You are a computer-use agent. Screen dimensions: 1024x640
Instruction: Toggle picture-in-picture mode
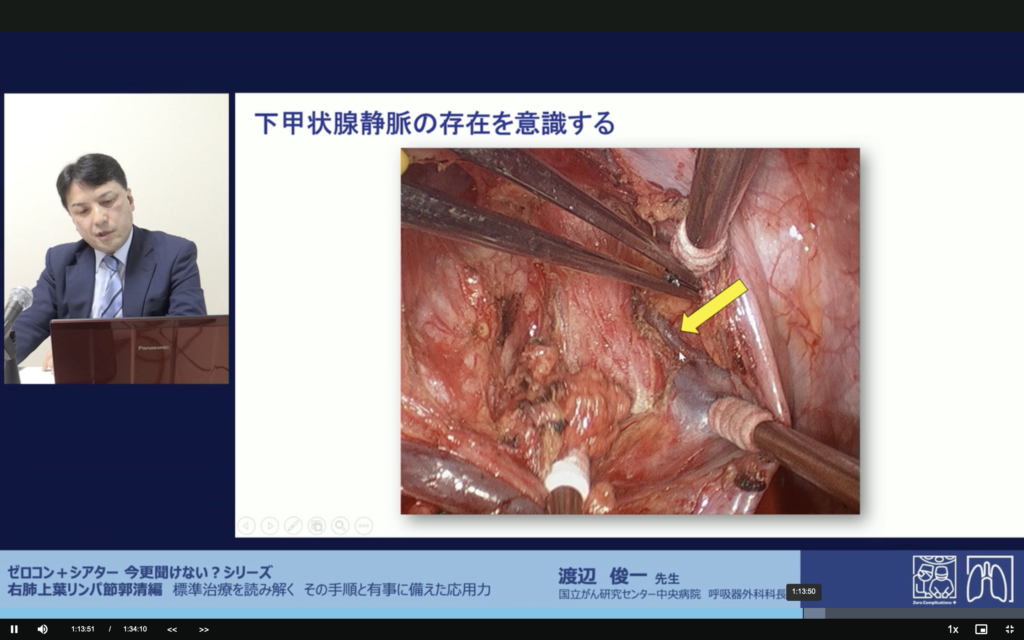[x=981, y=629]
